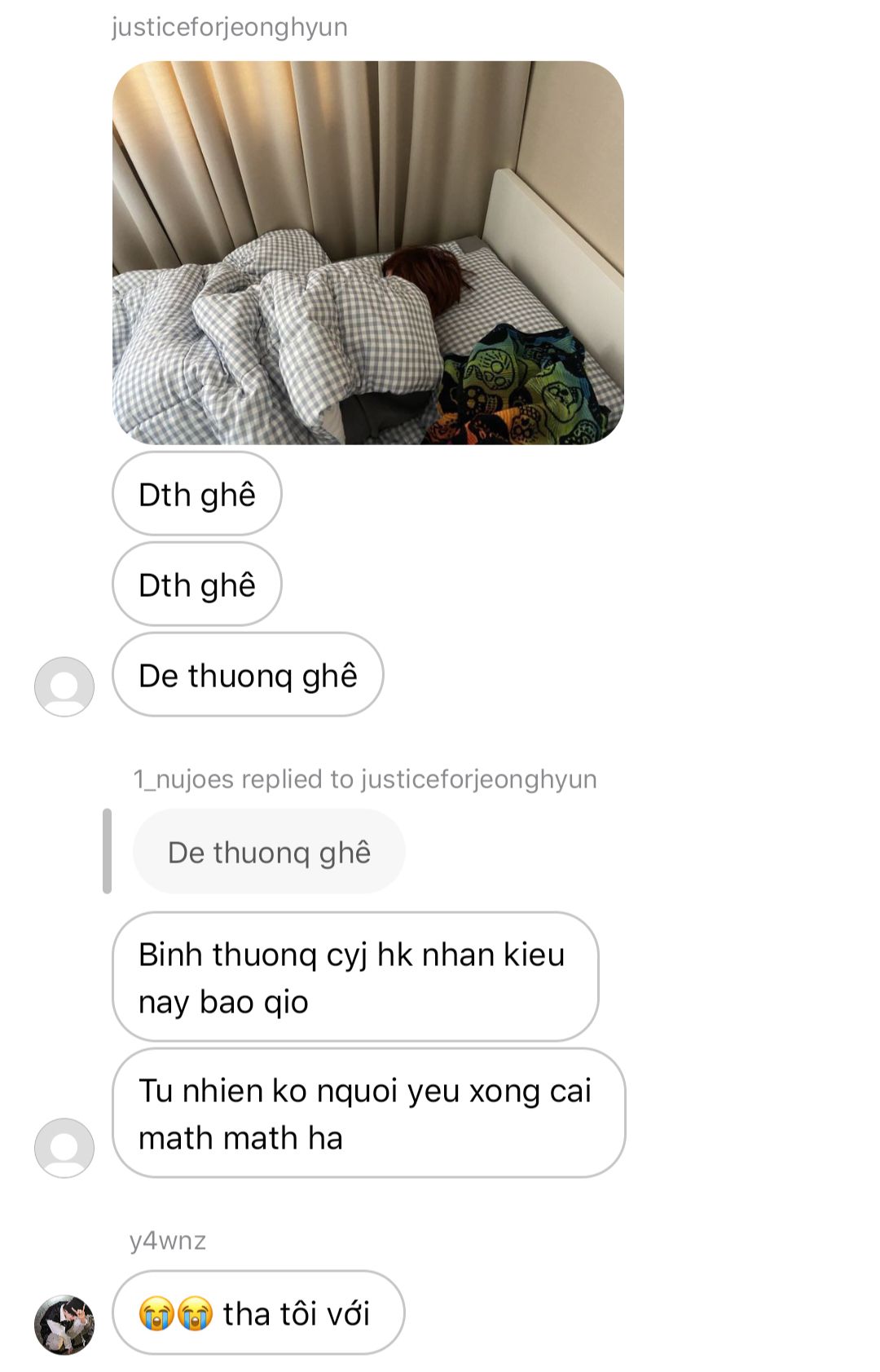The image size is (880, 1372).
Task: Open the y4wnz username label
Action: 168,1241
